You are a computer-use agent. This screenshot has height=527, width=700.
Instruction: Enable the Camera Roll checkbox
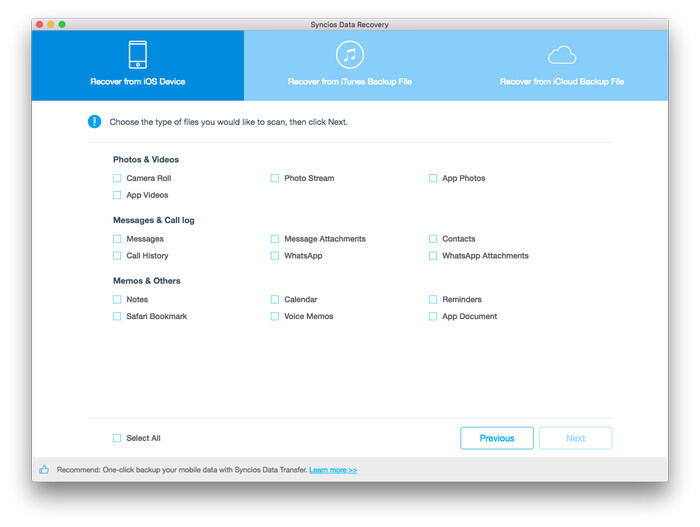tap(117, 179)
